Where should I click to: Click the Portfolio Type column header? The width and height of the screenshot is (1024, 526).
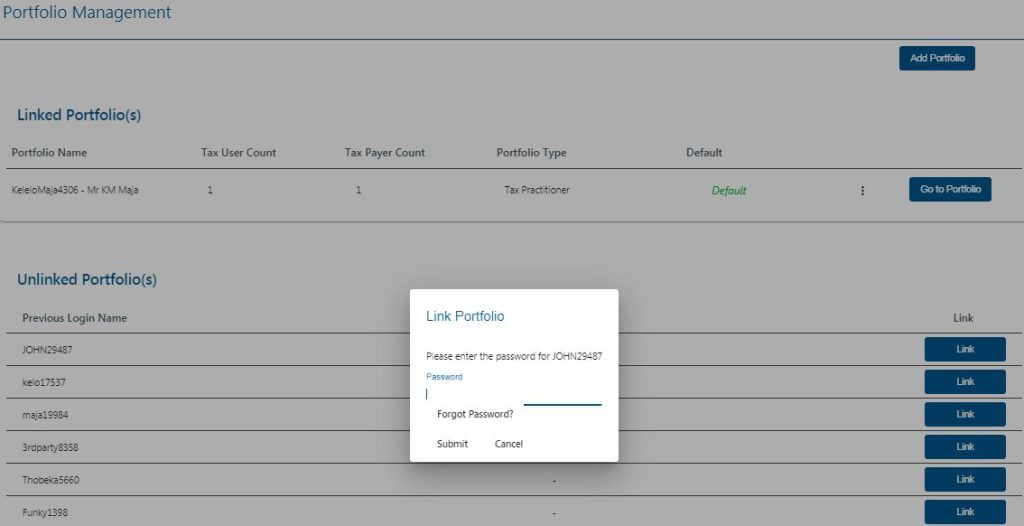point(531,153)
